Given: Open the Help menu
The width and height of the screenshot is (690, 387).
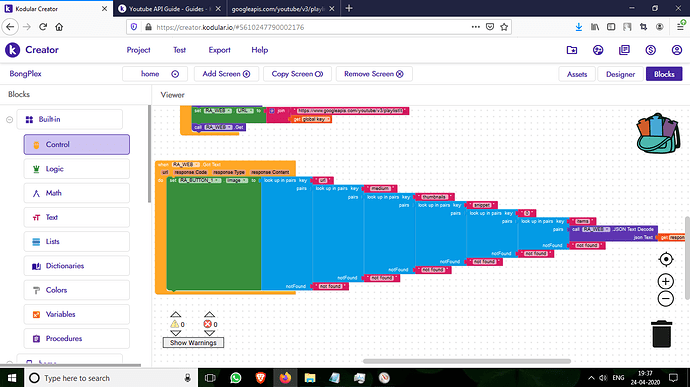Looking at the screenshot, I should 260,50.
